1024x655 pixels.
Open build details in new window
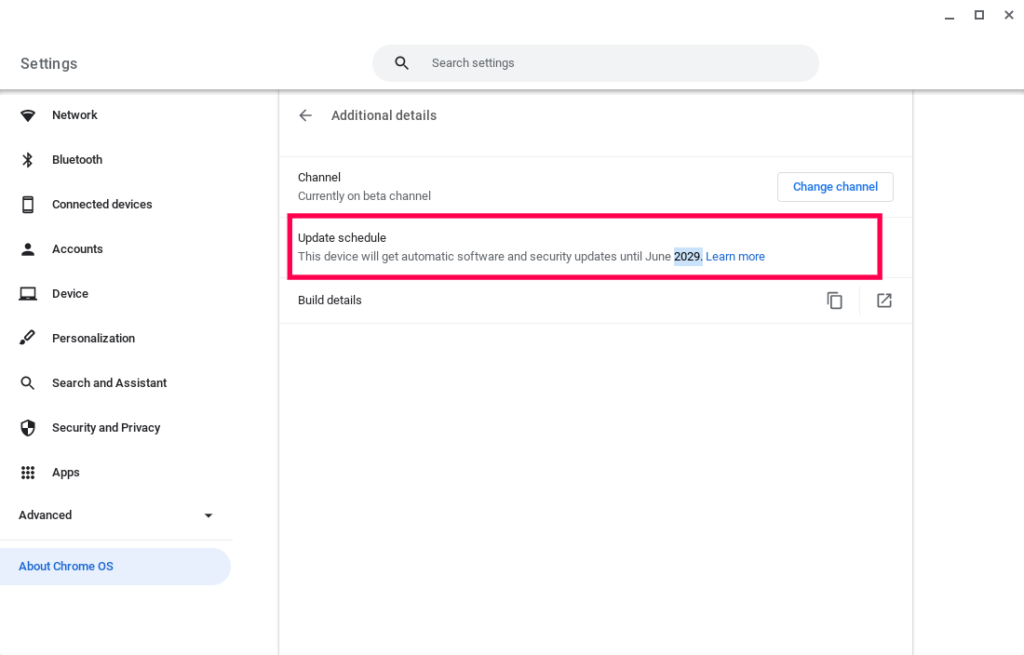click(884, 300)
